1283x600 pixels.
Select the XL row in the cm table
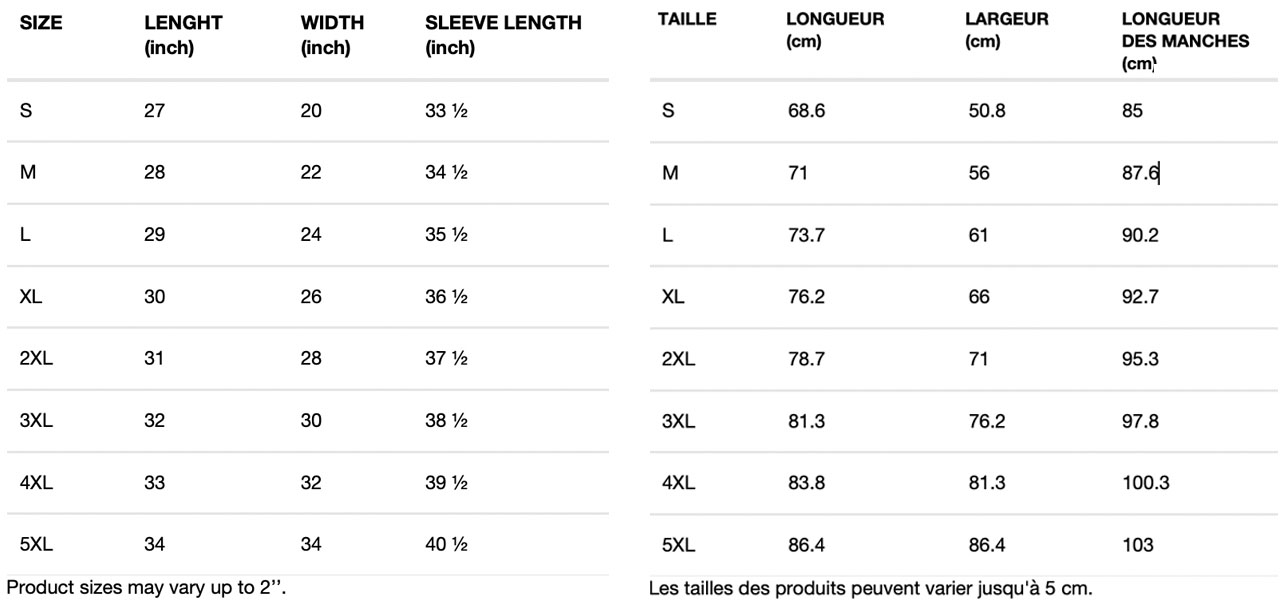pos(962,297)
